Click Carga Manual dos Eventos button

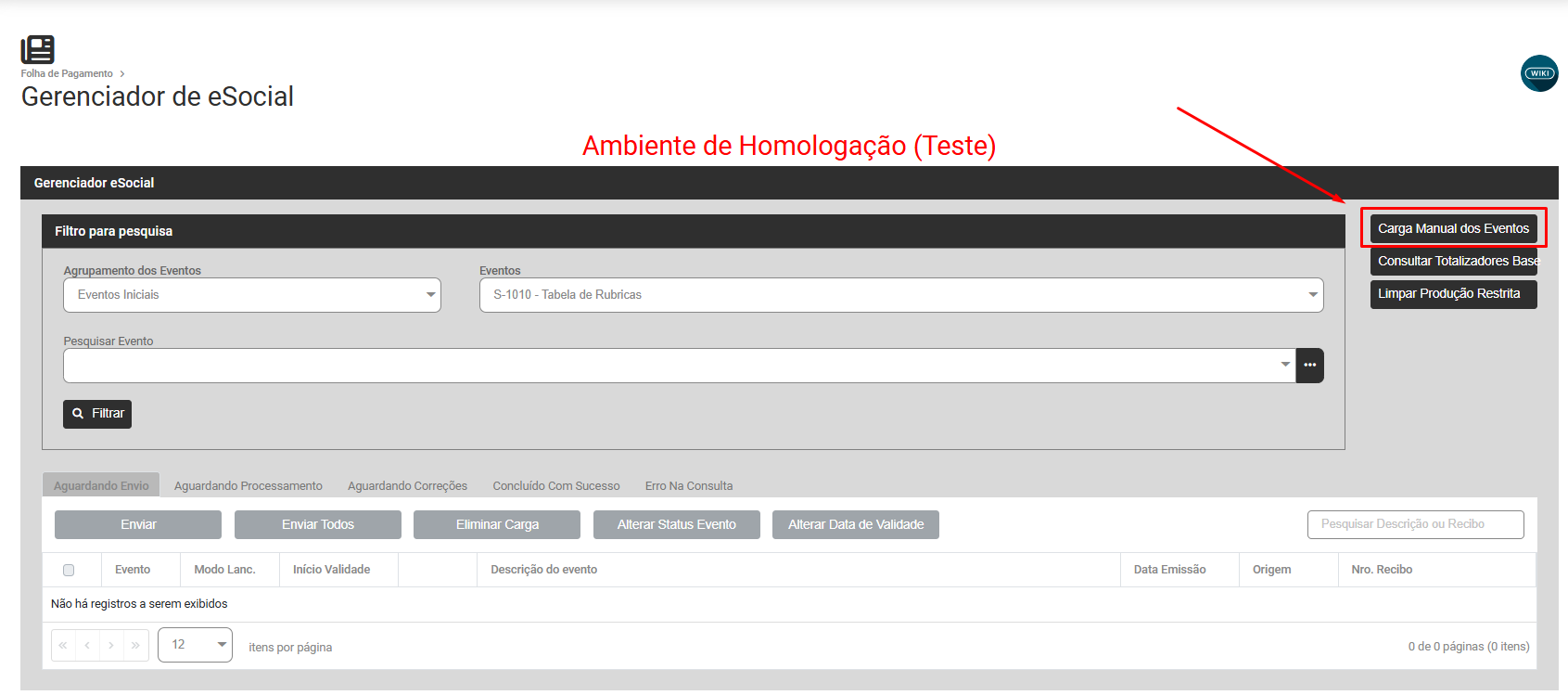coord(1453,228)
